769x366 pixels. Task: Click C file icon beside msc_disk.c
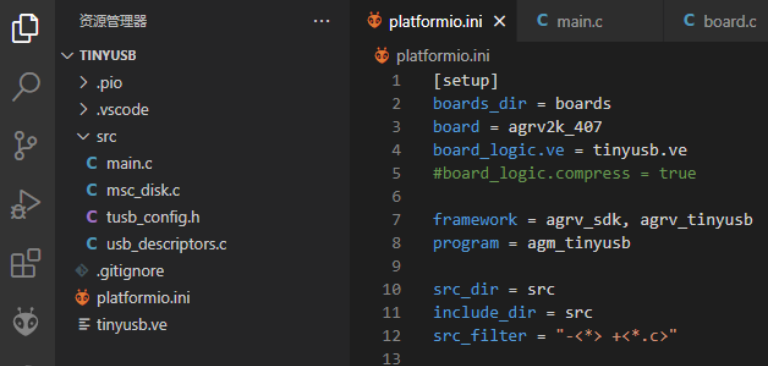click(x=91, y=190)
